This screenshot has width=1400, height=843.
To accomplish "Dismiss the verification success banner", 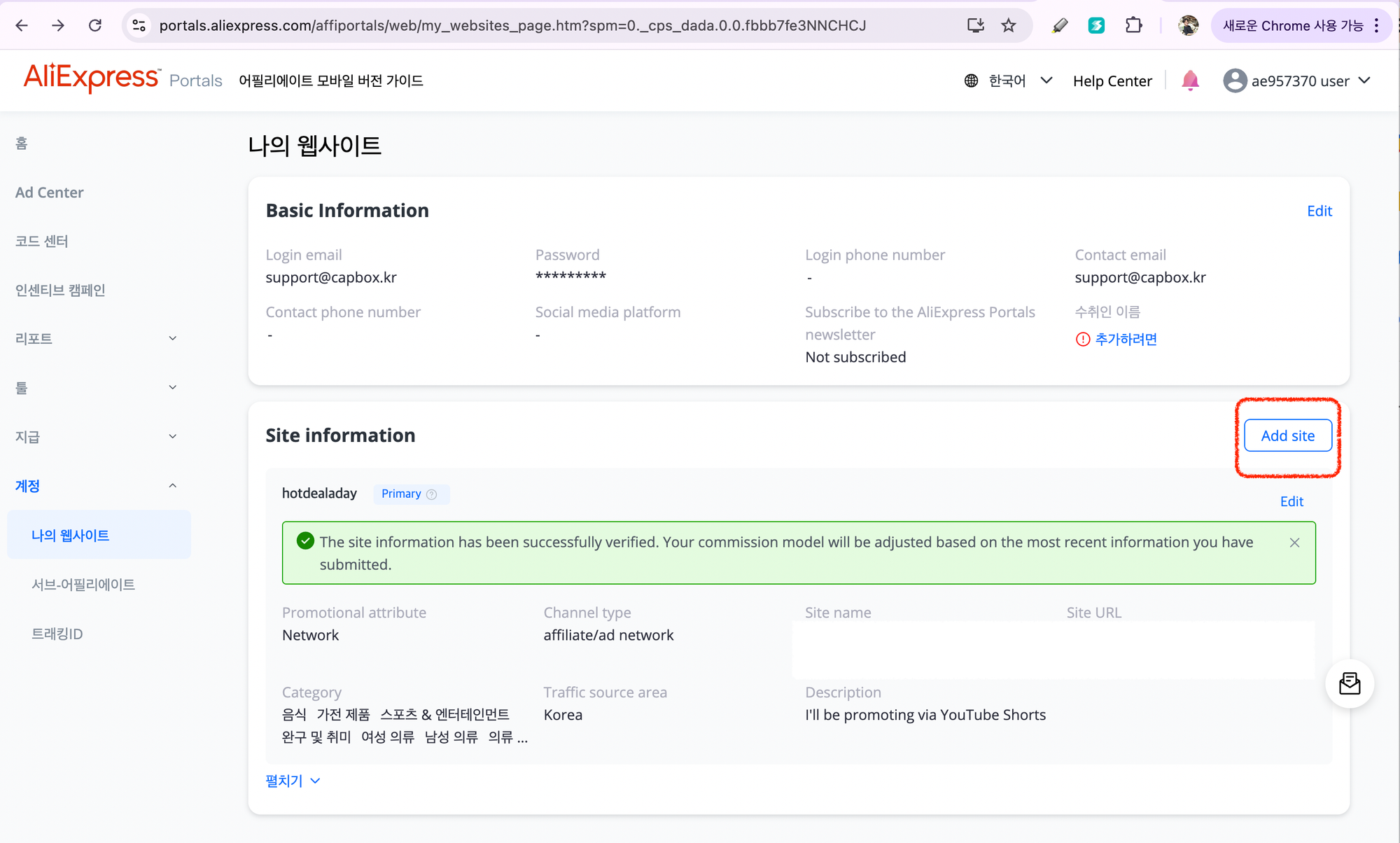I will (1294, 543).
